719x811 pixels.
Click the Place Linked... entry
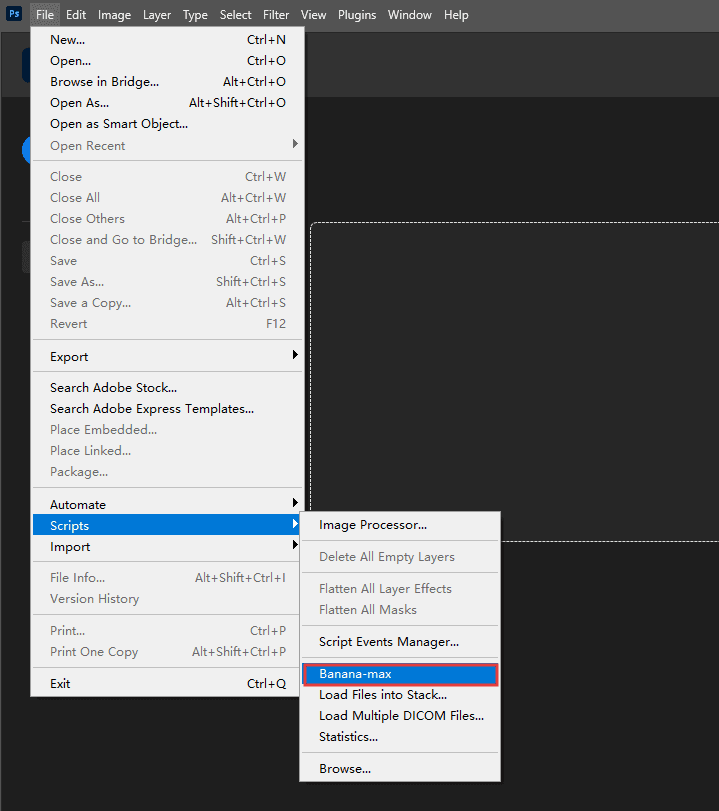(x=167, y=450)
